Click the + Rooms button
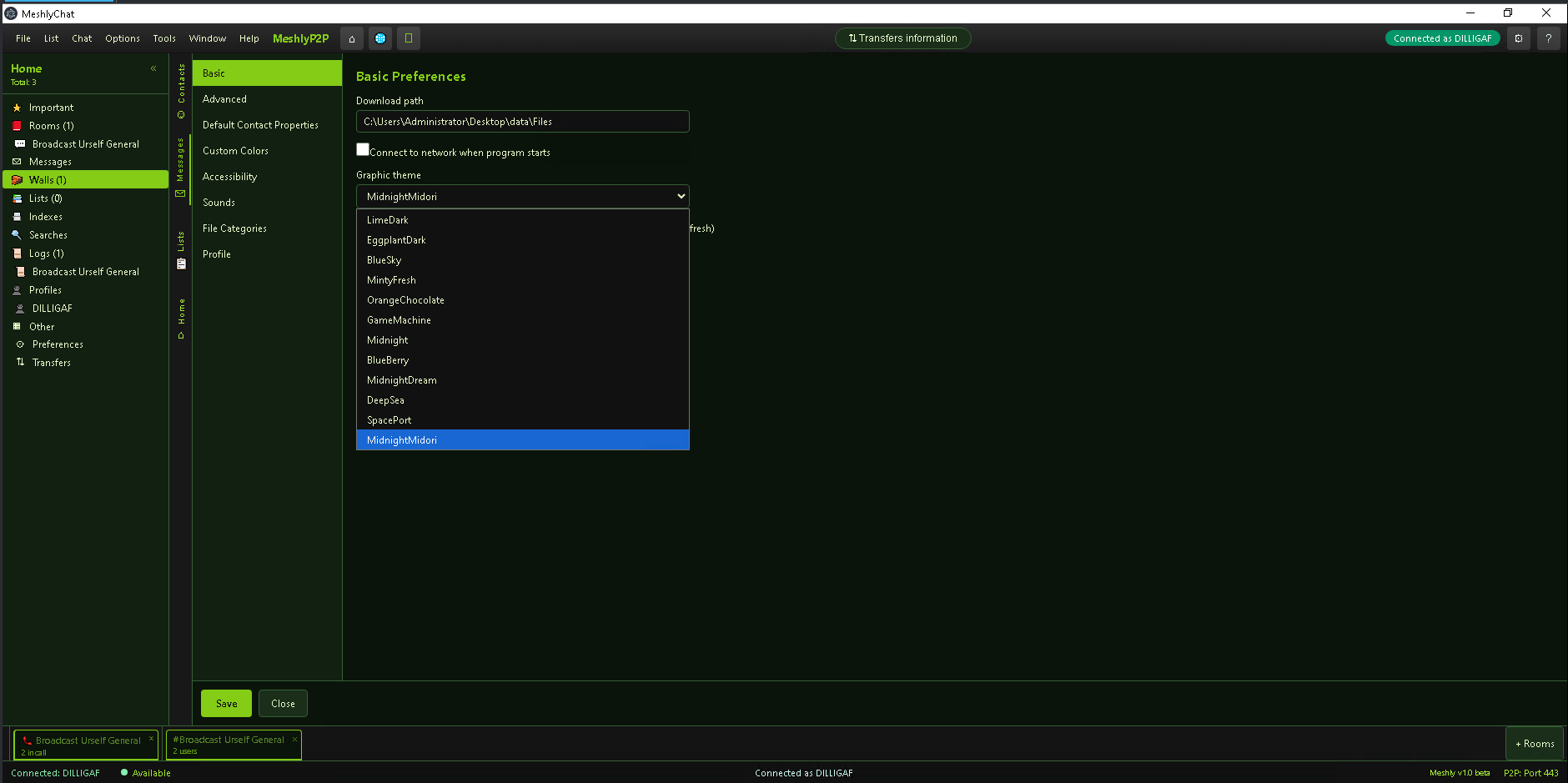The image size is (1568, 783). point(1535,744)
